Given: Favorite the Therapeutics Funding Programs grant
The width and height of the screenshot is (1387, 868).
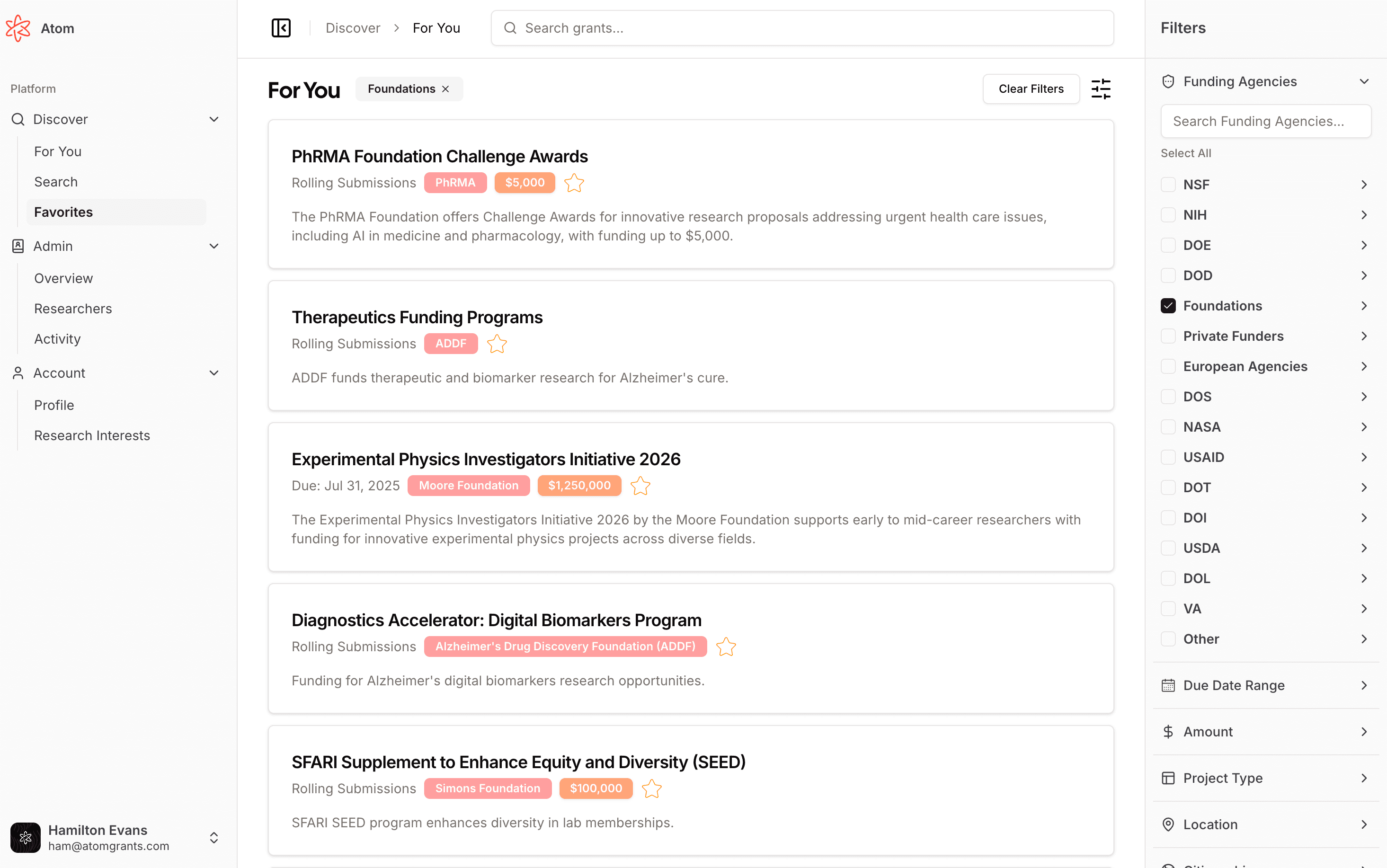Looking at the screenshot, I should pyautogui.click(x=497, y=344).
